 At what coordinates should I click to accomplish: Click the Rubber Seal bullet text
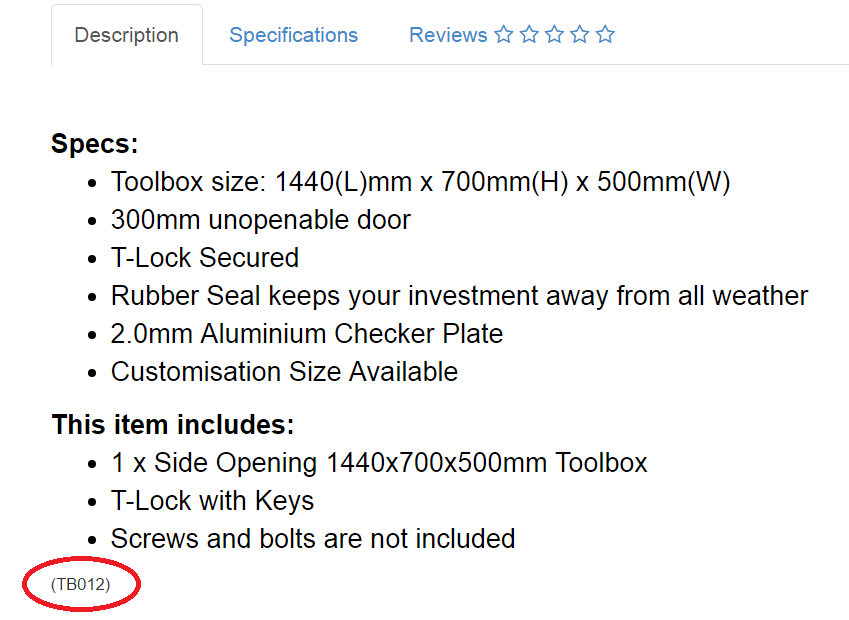coord(459,296)
